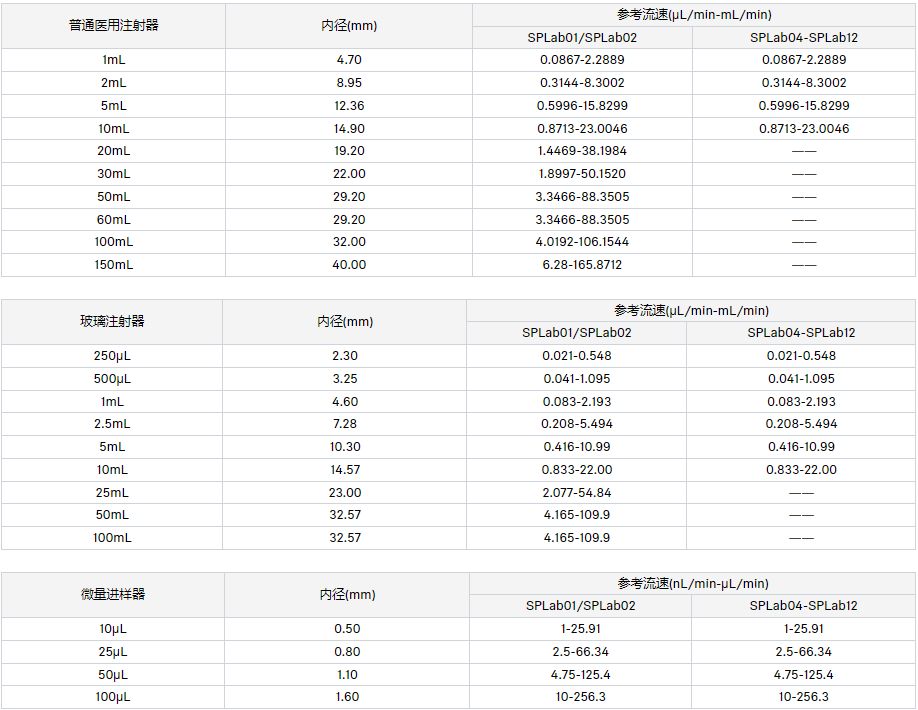Screen dimensions: 918x710
Task: Select the 2.5mL row label
Action: click(112, 424)
